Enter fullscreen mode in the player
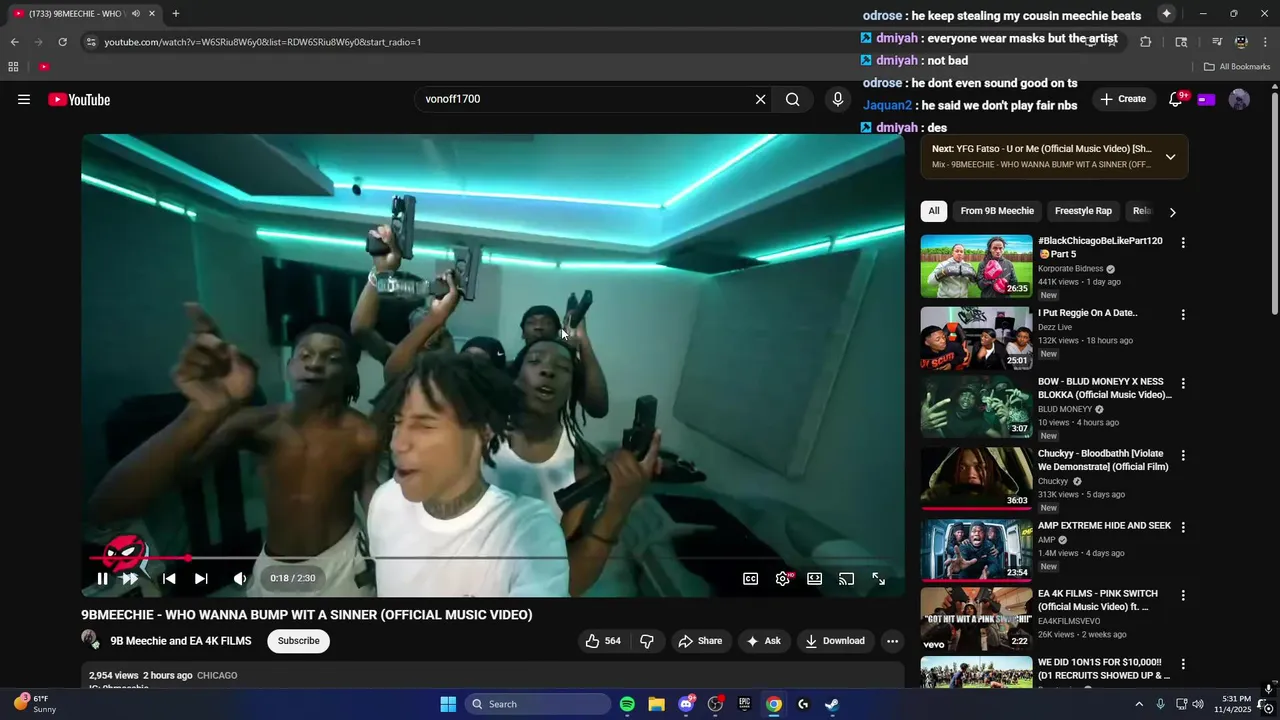This screenshot has width=1280, height=720. coord(878,578)
